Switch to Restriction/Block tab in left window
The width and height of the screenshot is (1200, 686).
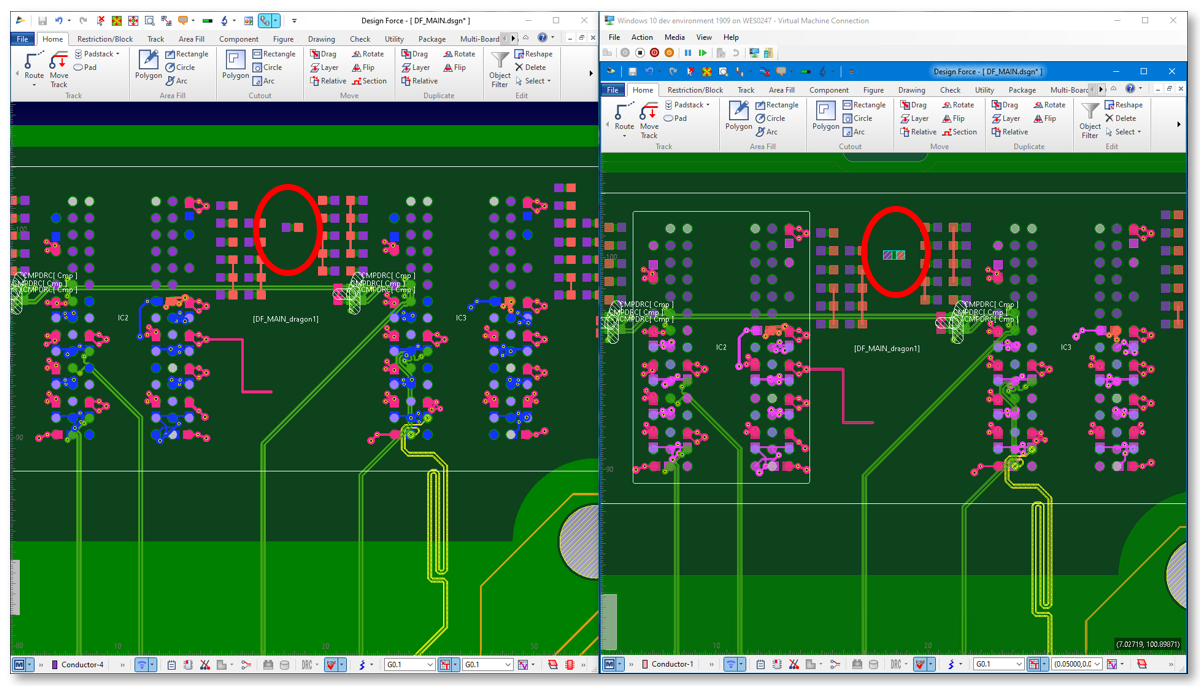105,39
